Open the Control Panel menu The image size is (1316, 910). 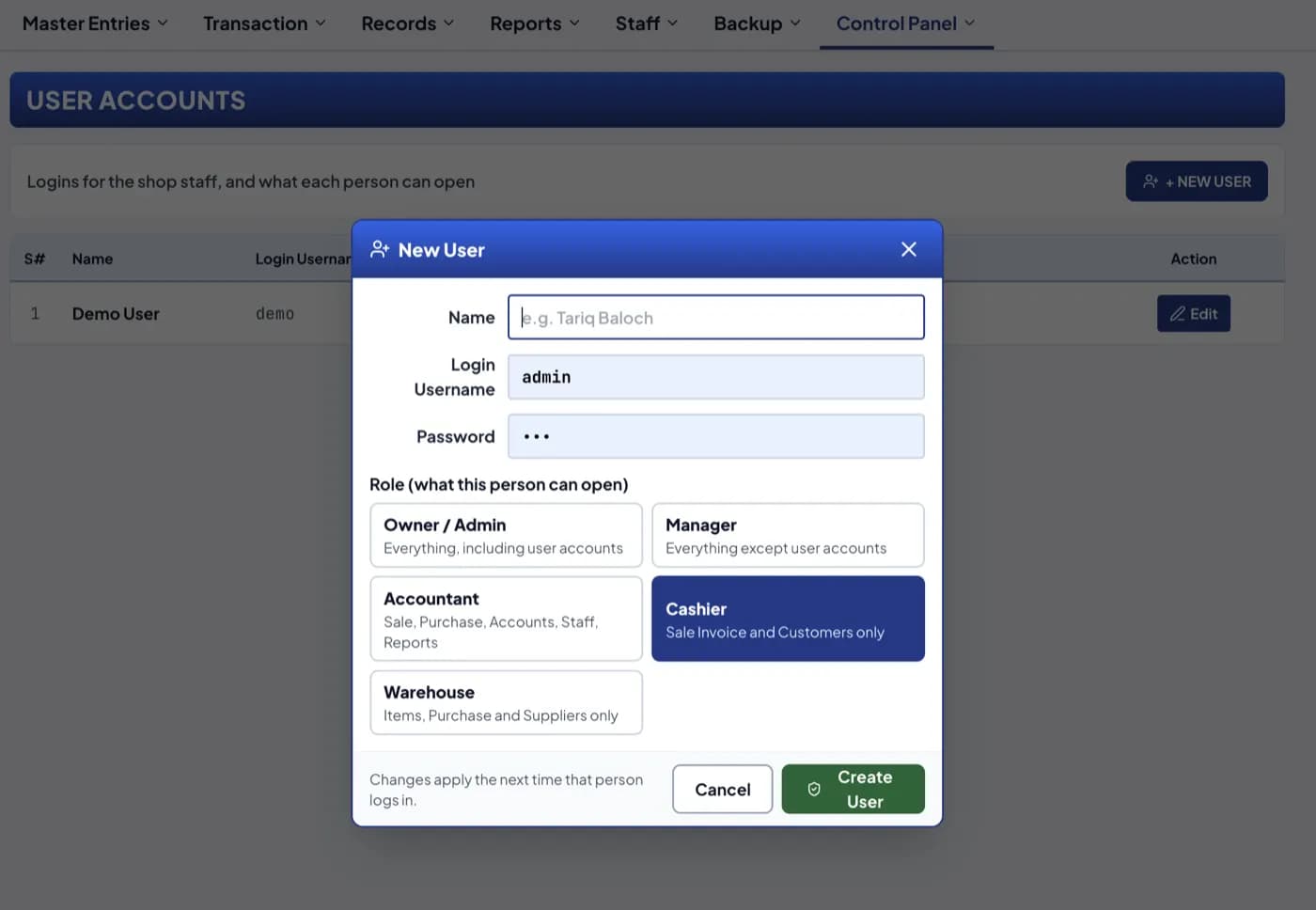point(906,24)
